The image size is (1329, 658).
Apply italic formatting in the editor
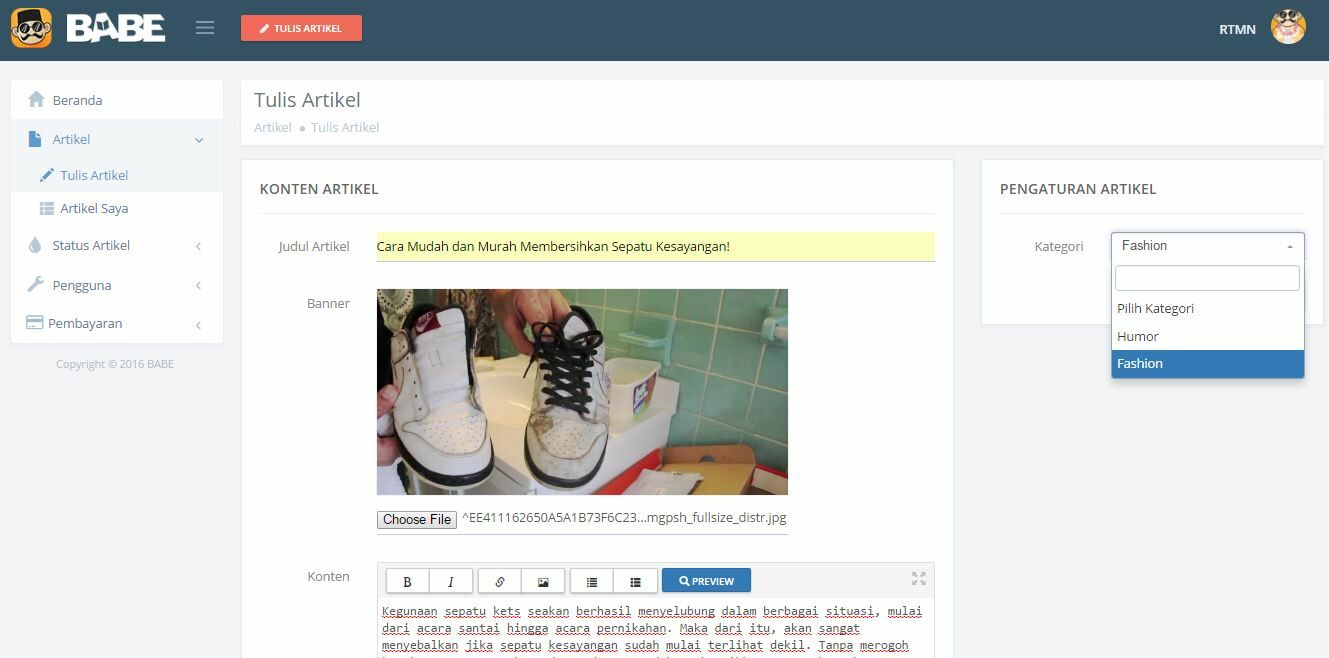tap(451, 581)
